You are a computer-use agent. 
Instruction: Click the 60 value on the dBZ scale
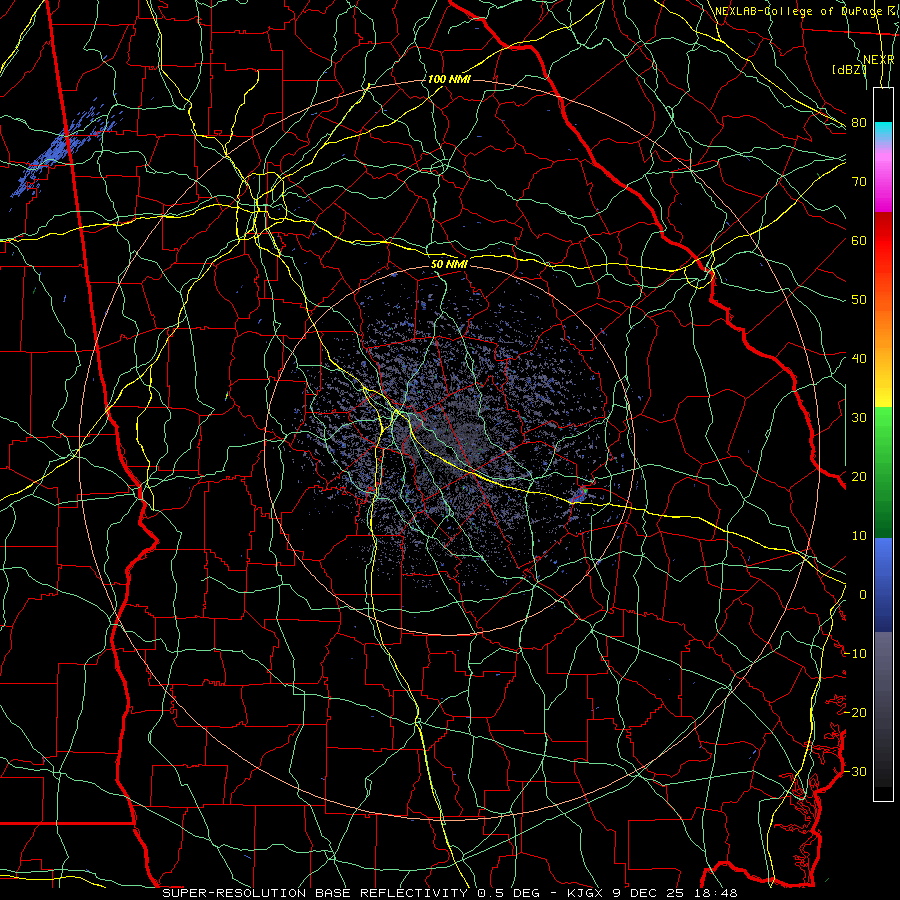click(859, 241)
